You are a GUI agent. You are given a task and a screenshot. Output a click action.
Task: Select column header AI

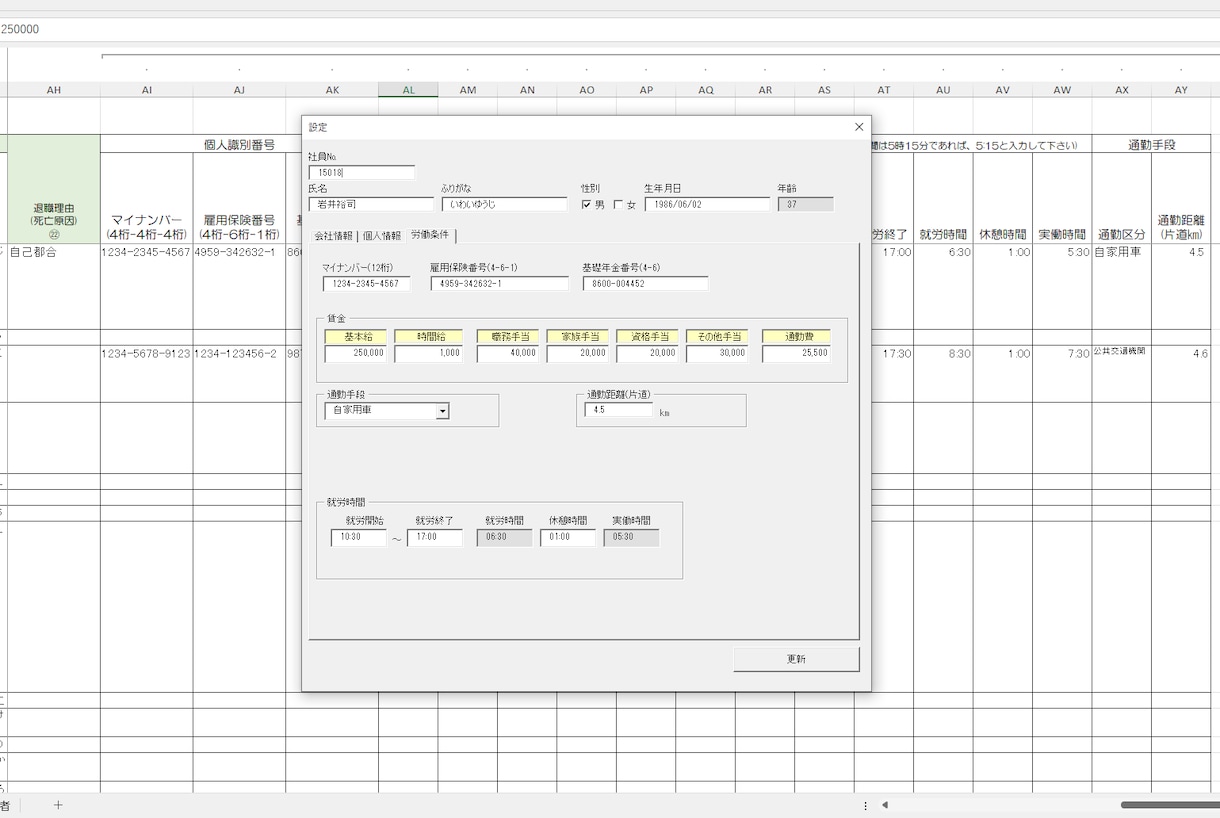point(147,90)
